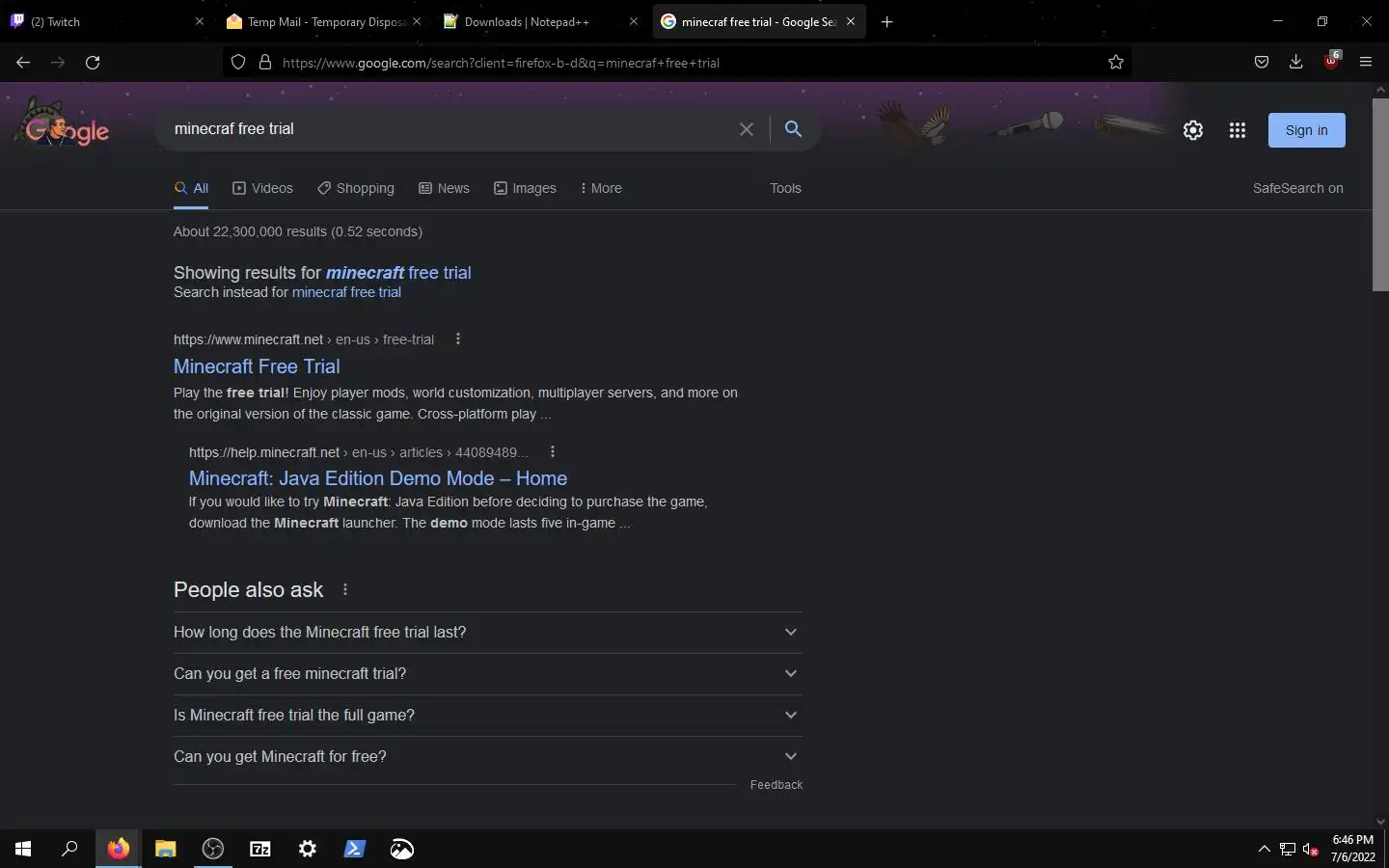Open 7-Zip from taskbar
Image resolution: width=1389 pixels, height=868 pixels.
260,849
